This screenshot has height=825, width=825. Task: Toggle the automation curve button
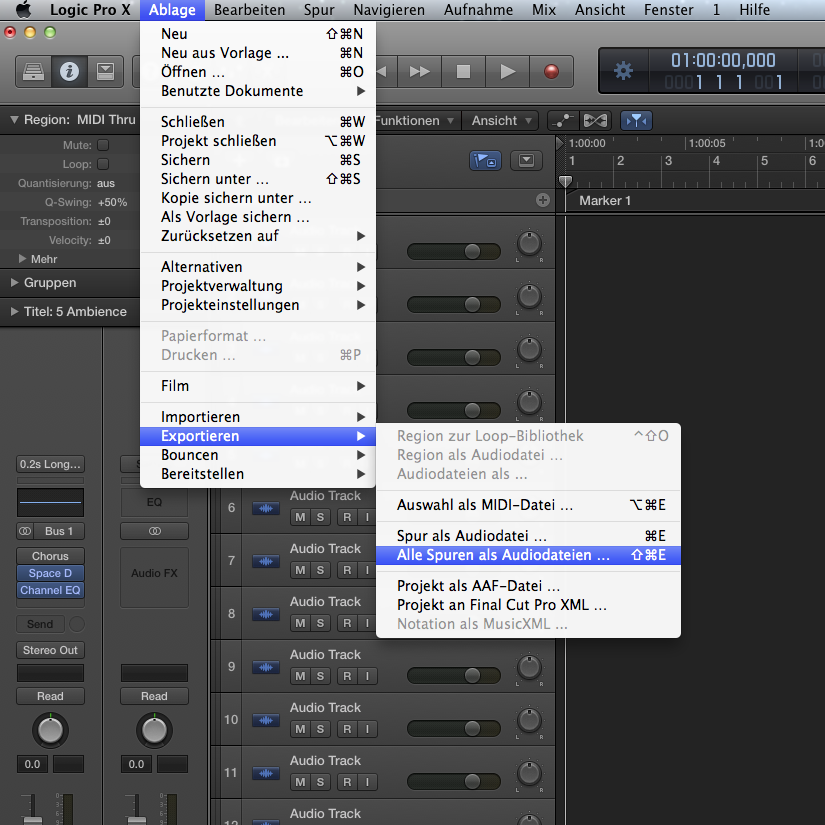562,120
